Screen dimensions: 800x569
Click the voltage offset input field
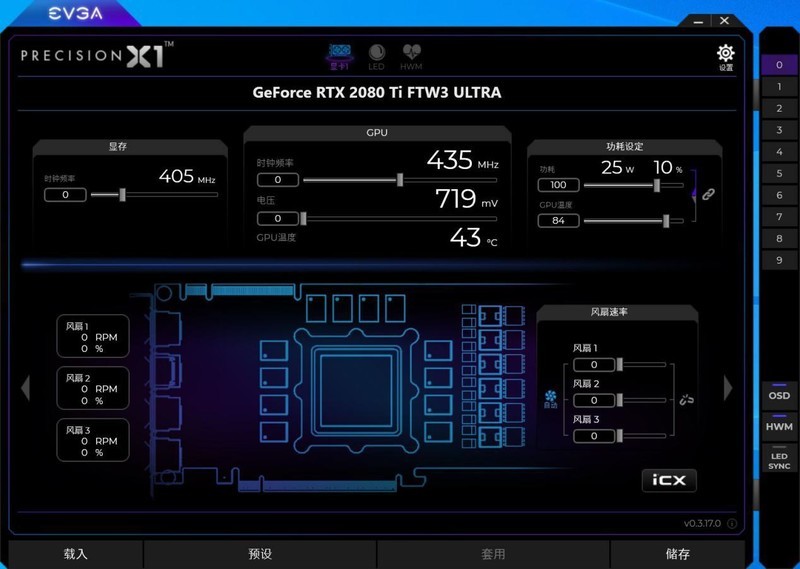(x=278, y=219)
